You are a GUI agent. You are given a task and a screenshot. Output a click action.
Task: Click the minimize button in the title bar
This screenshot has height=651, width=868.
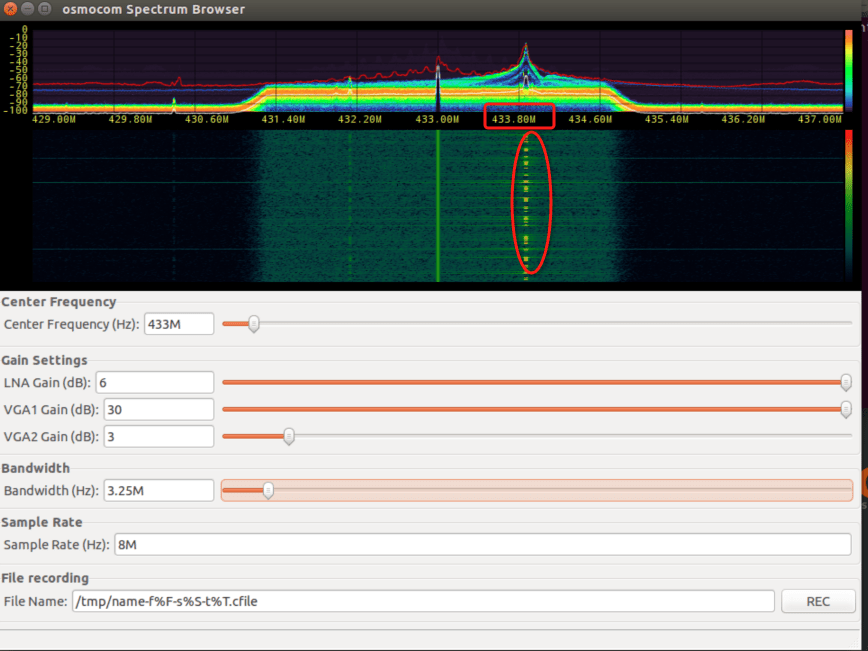[x=27, y=9]
